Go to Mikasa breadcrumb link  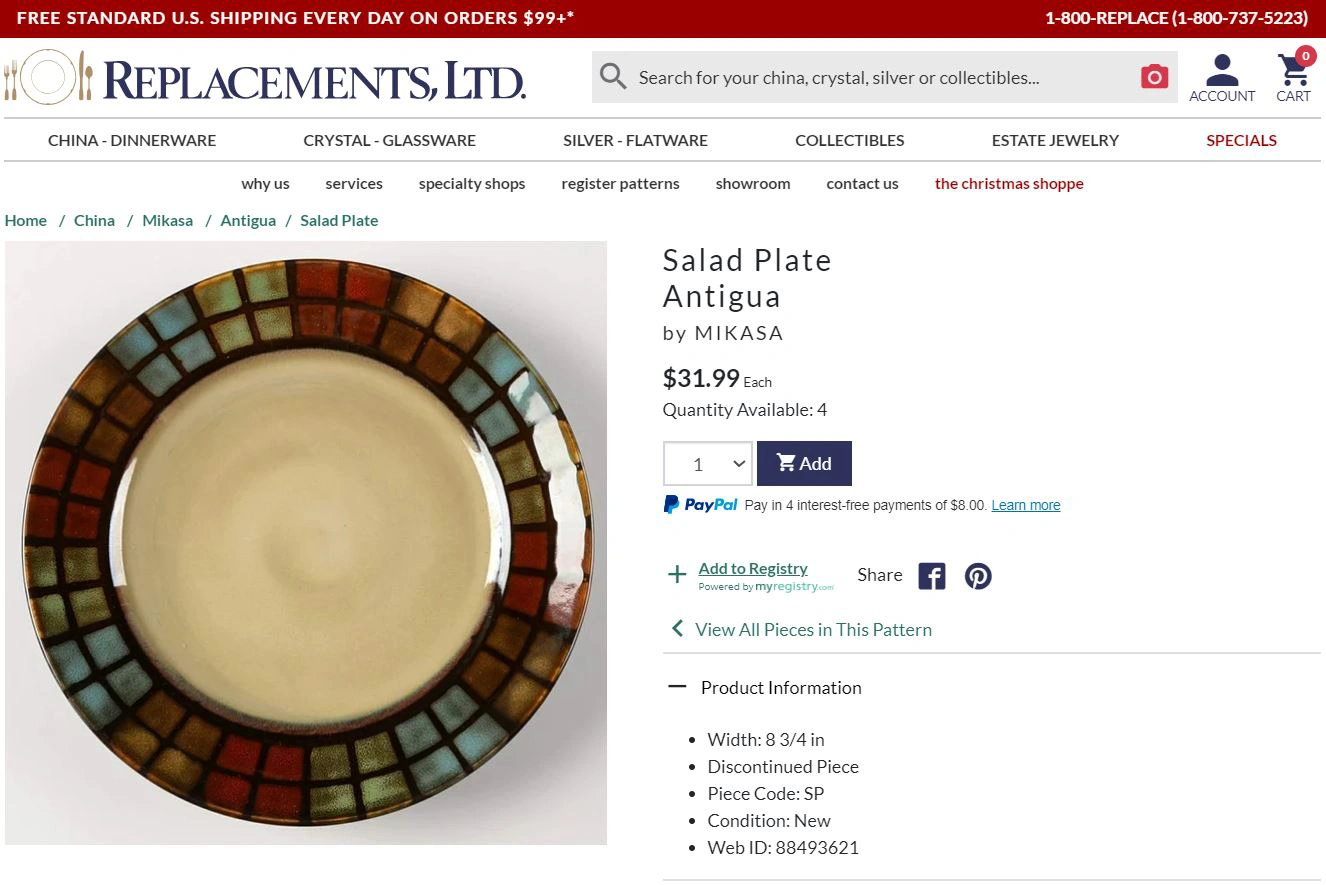click(x=168, y=220)
